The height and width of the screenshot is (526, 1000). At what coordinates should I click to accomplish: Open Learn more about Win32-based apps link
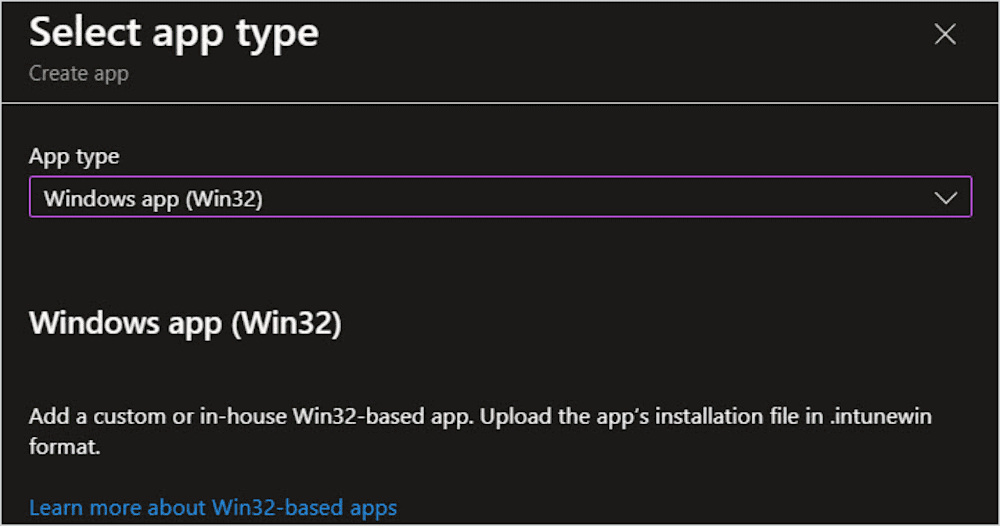click(x=213, y=508)
